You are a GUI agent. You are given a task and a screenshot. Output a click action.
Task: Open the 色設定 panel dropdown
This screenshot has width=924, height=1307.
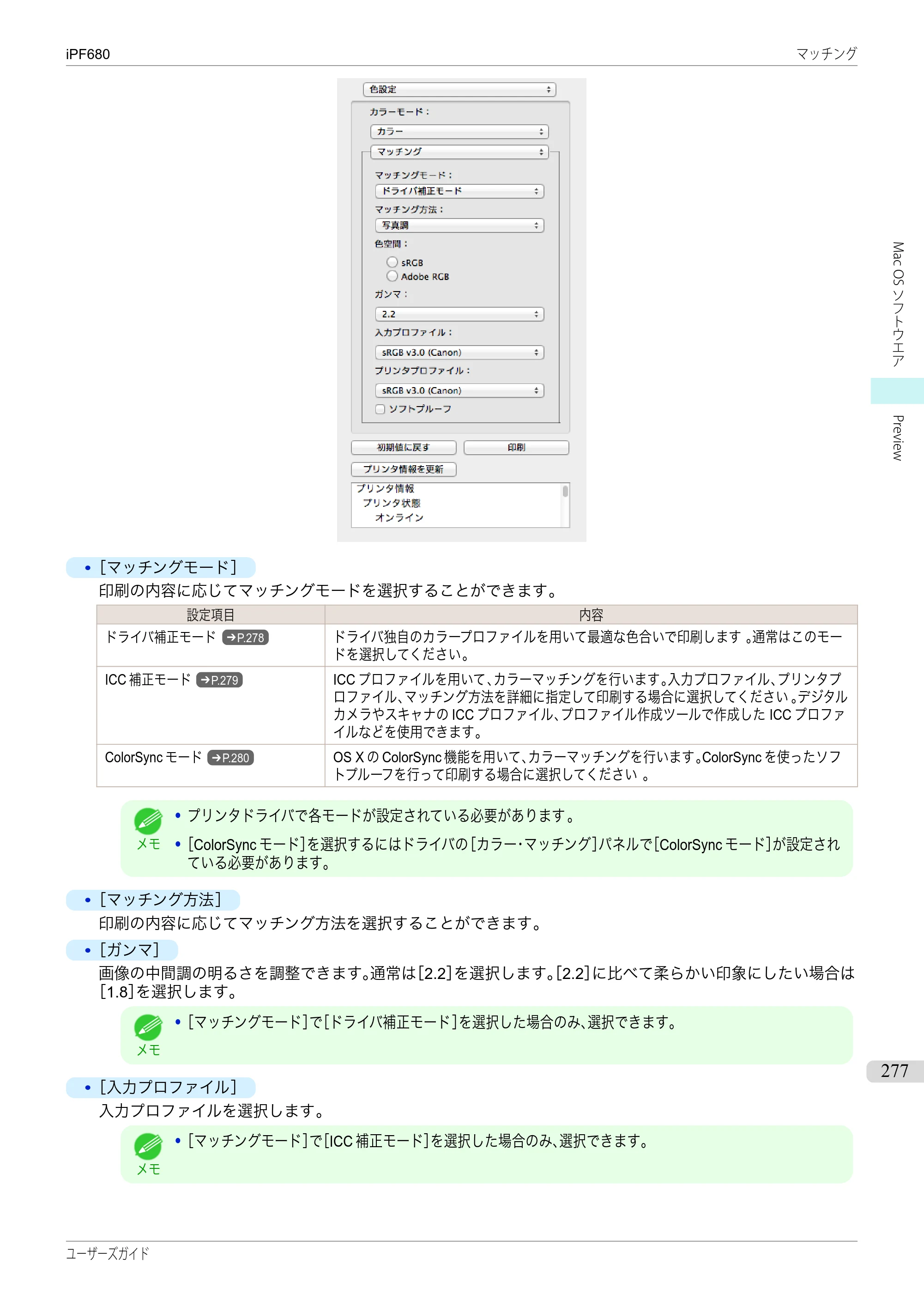459,89
